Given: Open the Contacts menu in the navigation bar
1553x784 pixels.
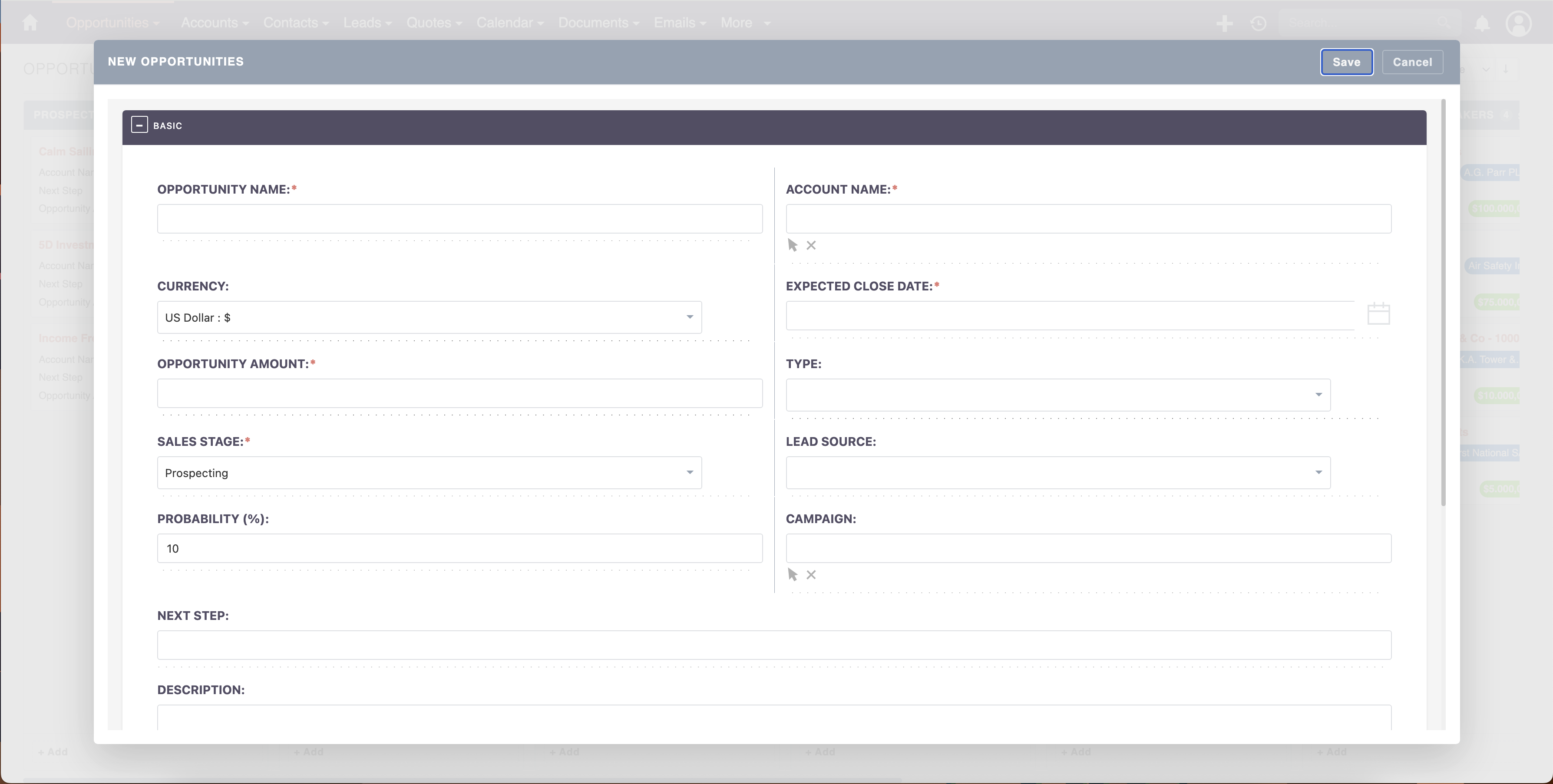Looking at the screenshot, I should [x=296, y=23].
